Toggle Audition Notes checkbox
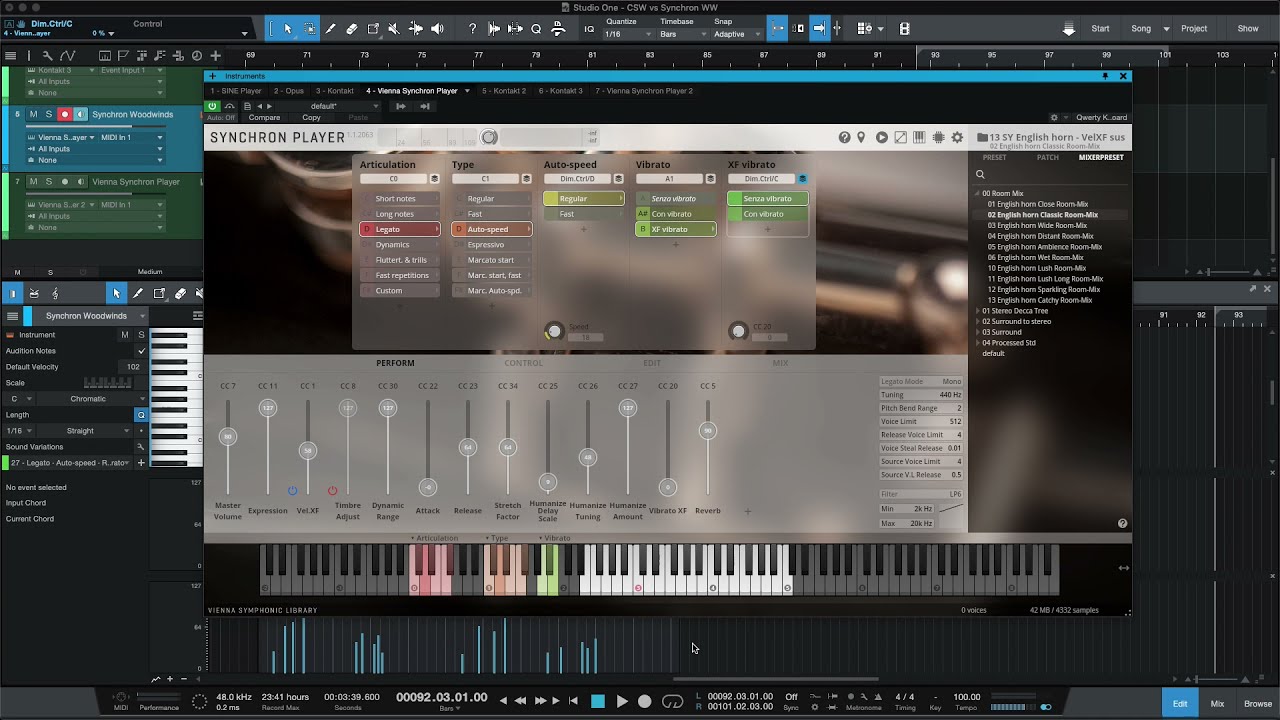 pos(141,351)
